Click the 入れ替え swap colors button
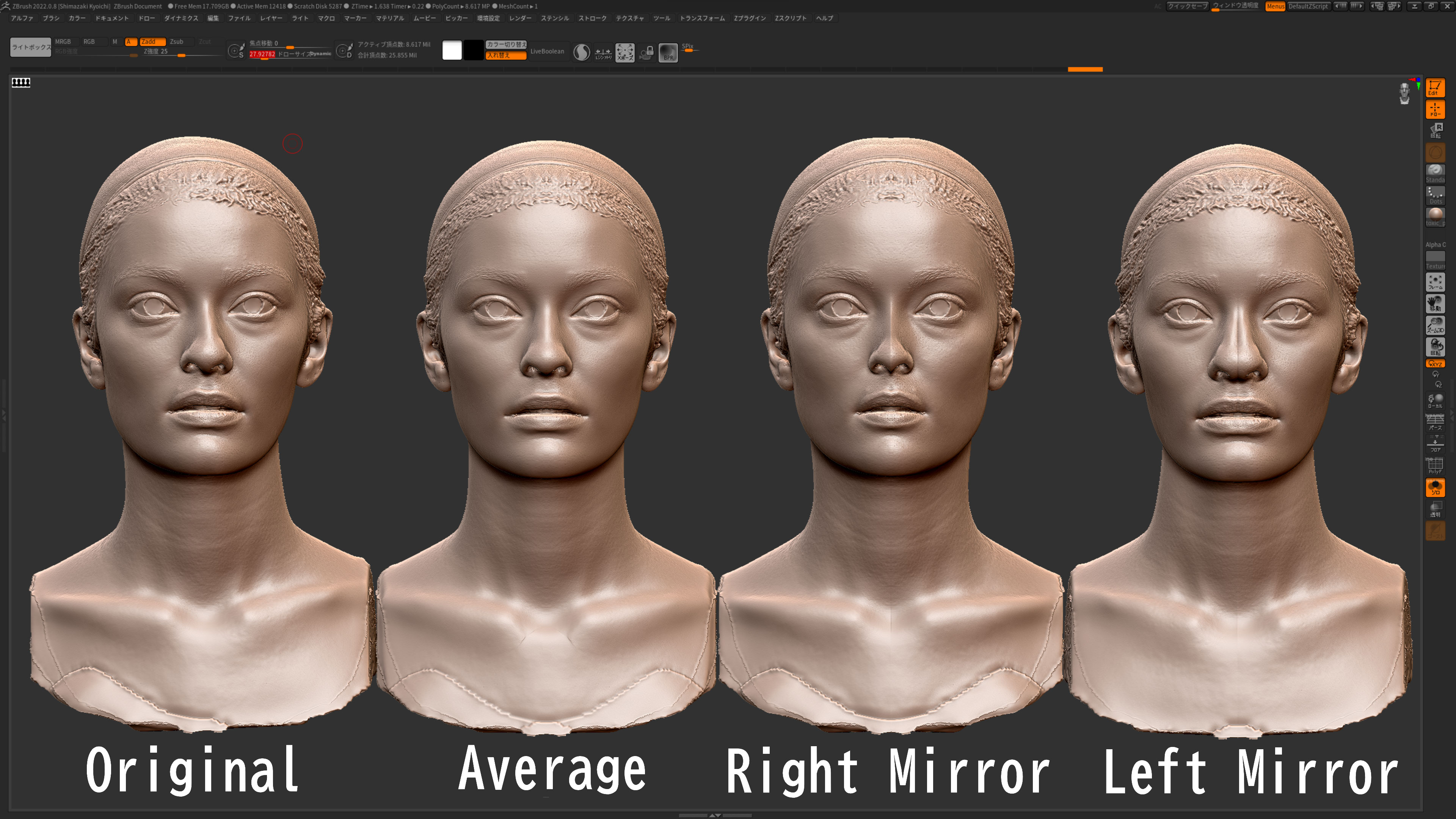This screenshot has width=1456, height=819. click(506, 55)
